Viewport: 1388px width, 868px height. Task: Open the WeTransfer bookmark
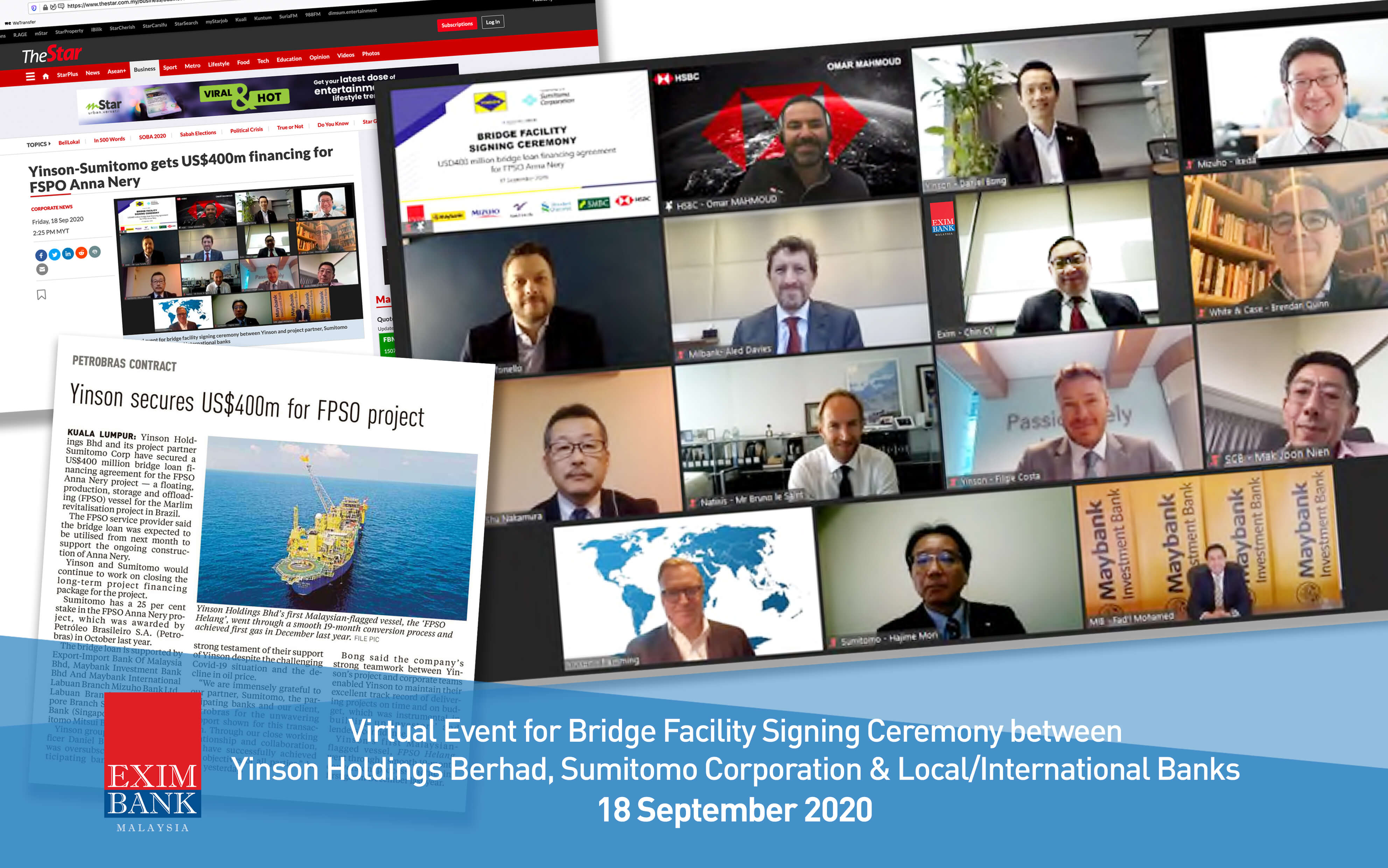20,23
